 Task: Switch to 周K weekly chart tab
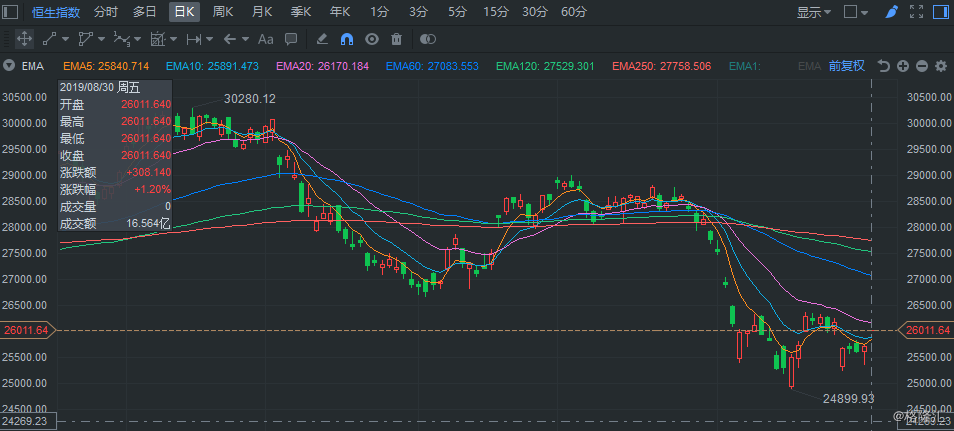point(223,13)
